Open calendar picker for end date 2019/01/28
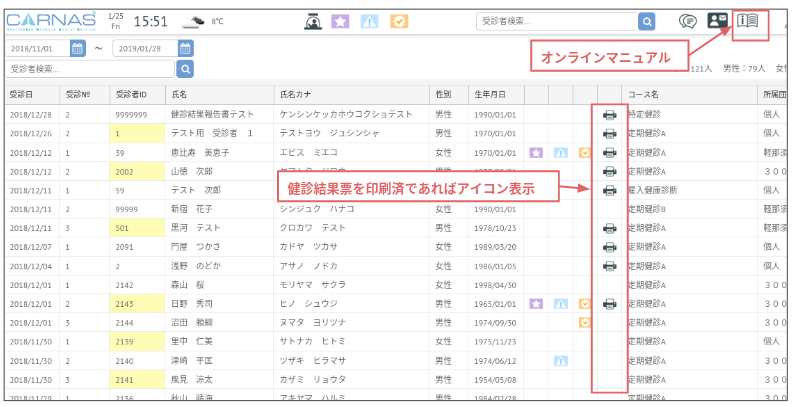Screen dimensions: 795x407 point(185,48)
